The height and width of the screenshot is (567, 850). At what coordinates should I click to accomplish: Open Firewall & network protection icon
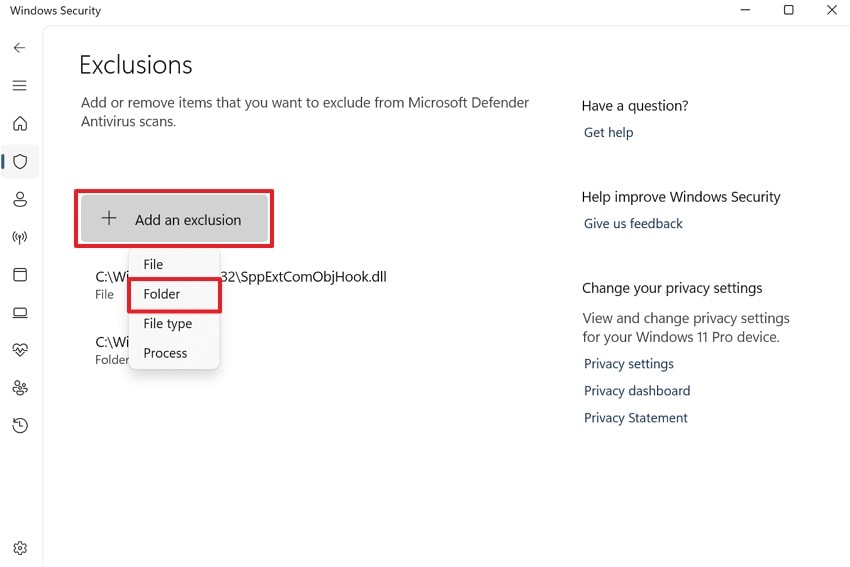pyautogui.click(x=20, y=237)
